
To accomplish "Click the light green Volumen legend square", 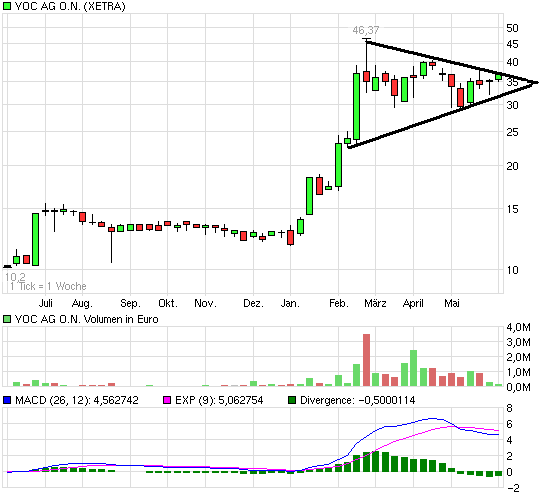I will pyautogui.click(x=7, y=319).
